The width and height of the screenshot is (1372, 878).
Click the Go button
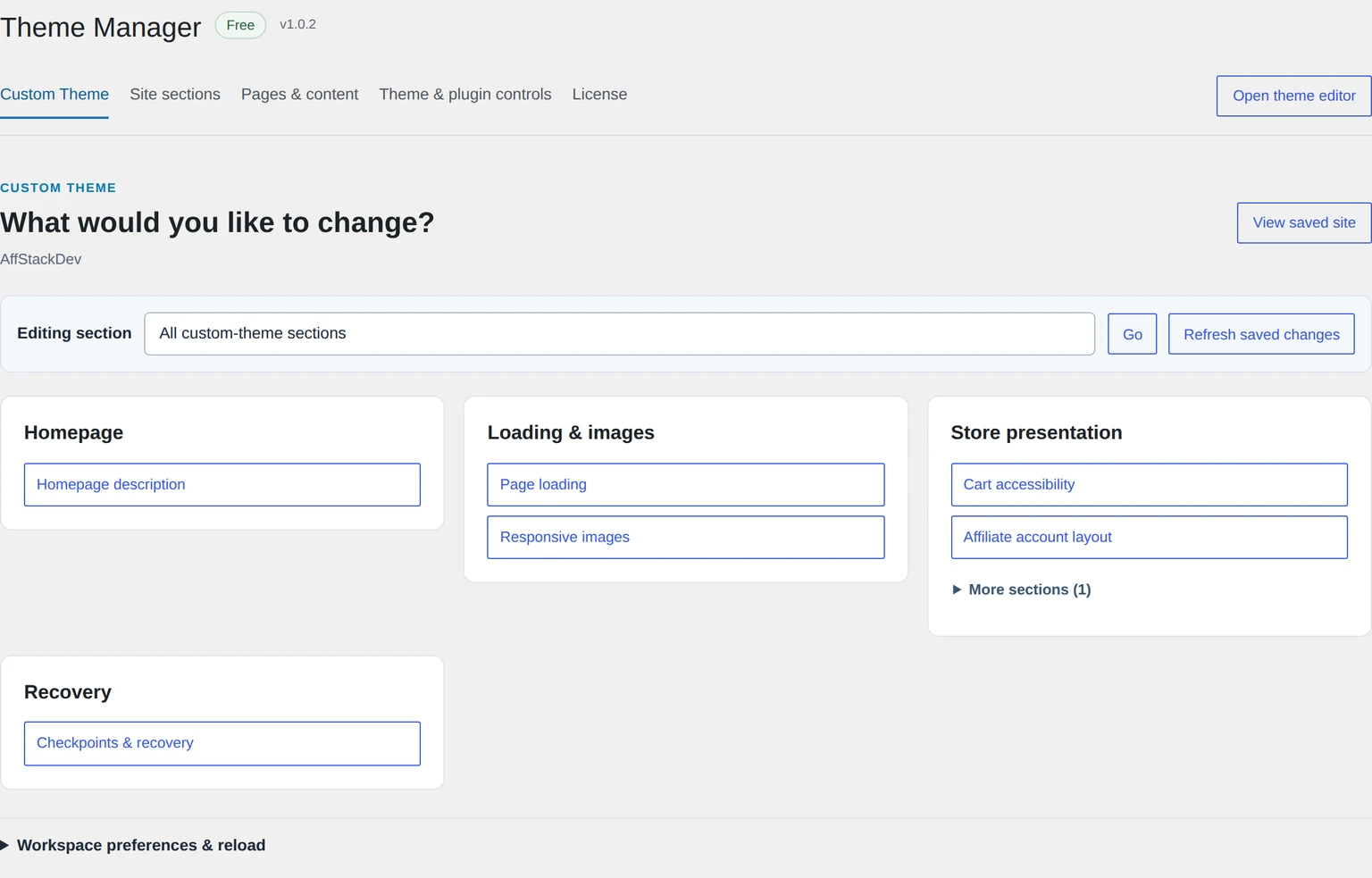1132,334
